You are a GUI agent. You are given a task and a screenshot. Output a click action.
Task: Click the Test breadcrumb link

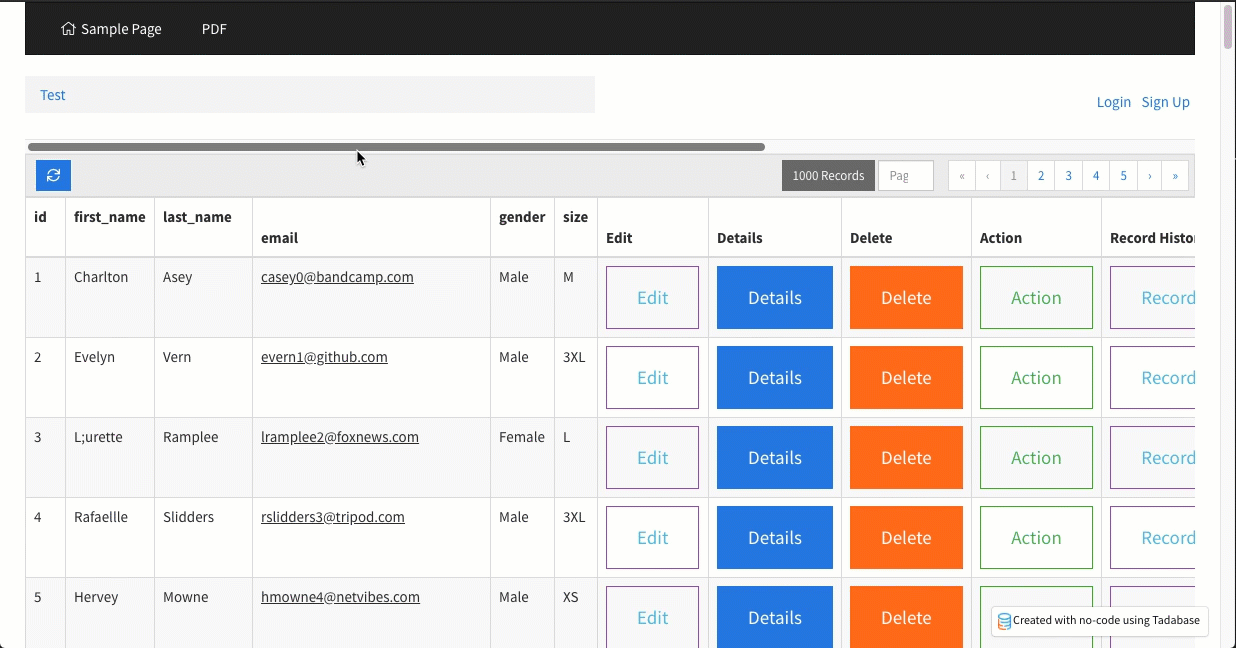[x=53, y=95]
